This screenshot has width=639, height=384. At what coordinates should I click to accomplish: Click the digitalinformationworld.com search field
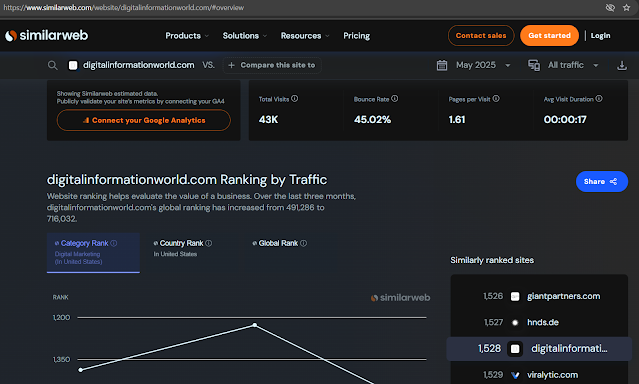tap(139, 65)
